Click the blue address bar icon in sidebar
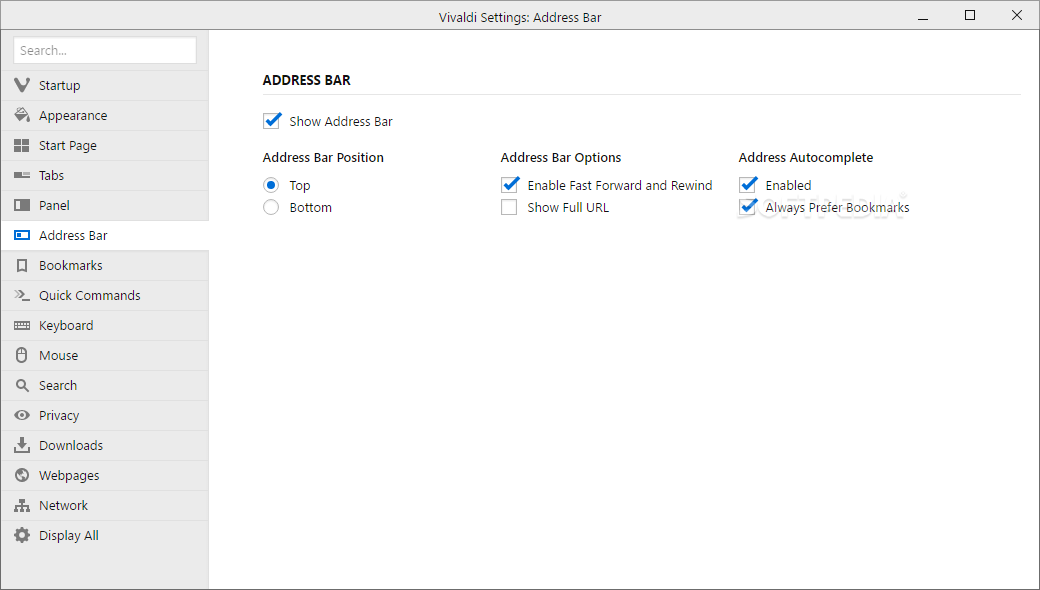Screen dimensions: 1040x590 [x=22, y=235]
